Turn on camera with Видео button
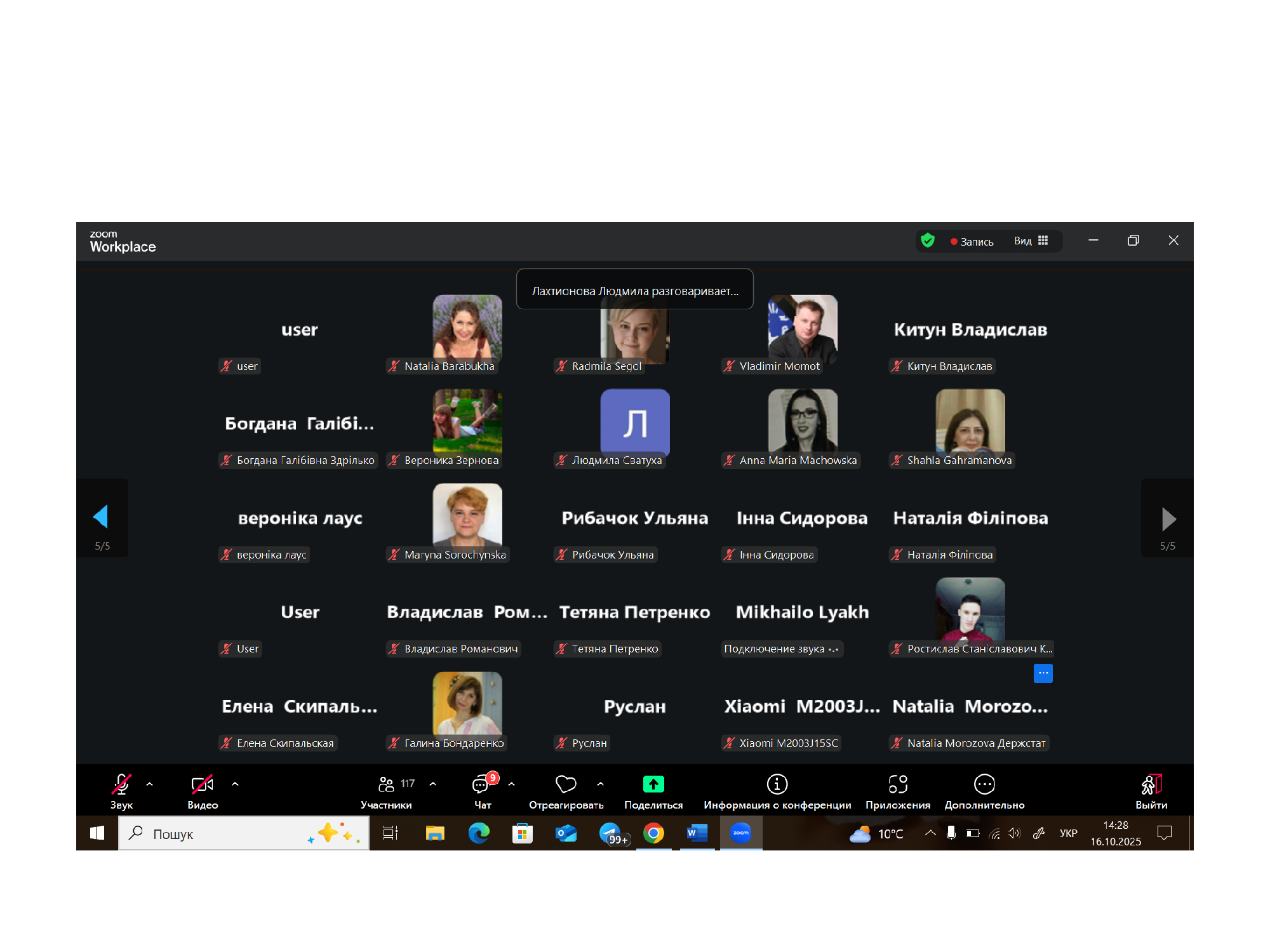Screen dimensions: 1270x952 (202, 784)
